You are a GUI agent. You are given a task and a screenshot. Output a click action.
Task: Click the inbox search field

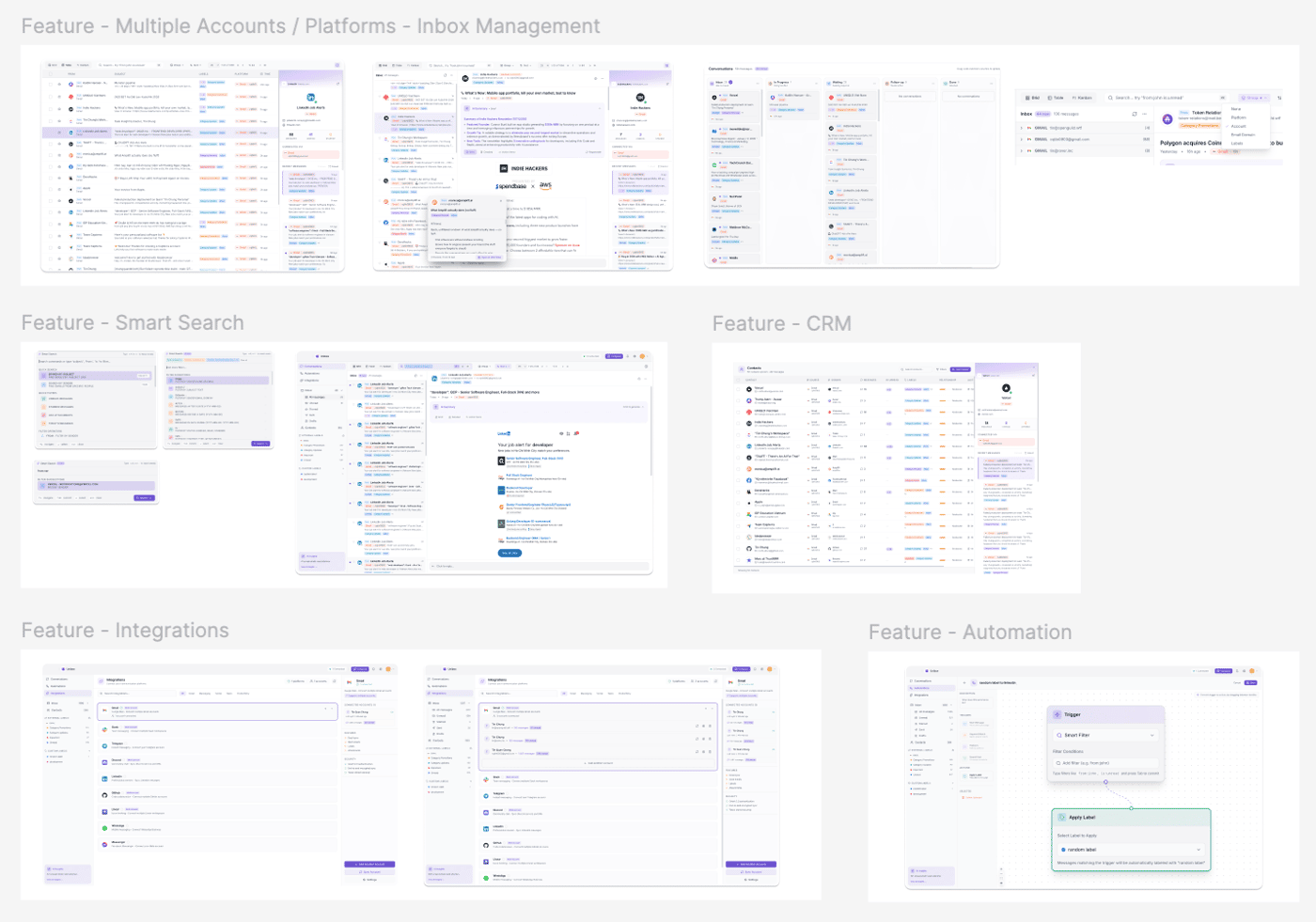1167,98
